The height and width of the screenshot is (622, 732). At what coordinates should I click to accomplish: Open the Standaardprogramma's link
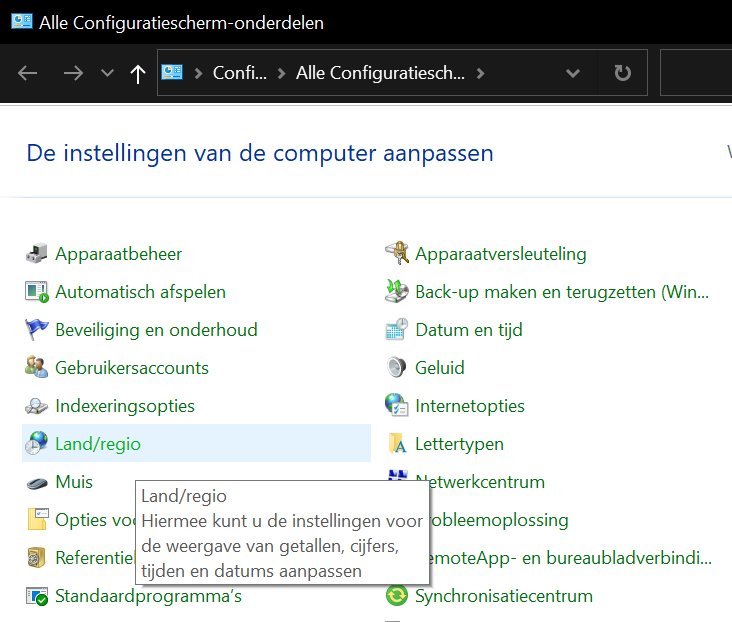[148, 596]
